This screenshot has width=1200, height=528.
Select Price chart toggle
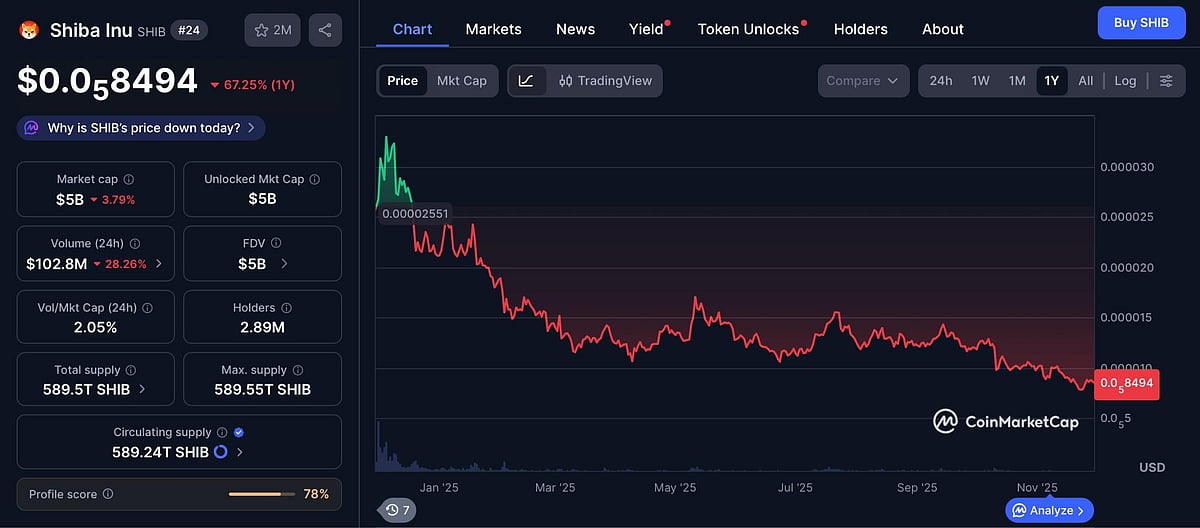[x=403, y=81]
